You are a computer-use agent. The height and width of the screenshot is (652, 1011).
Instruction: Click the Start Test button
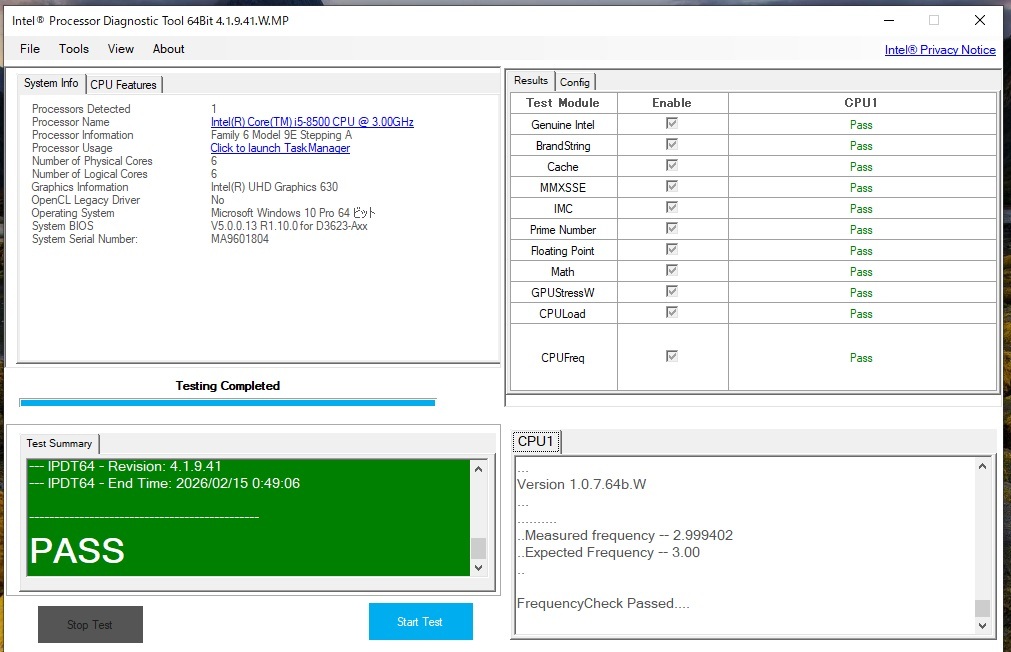pyautogui.click(x=420, y=622)
